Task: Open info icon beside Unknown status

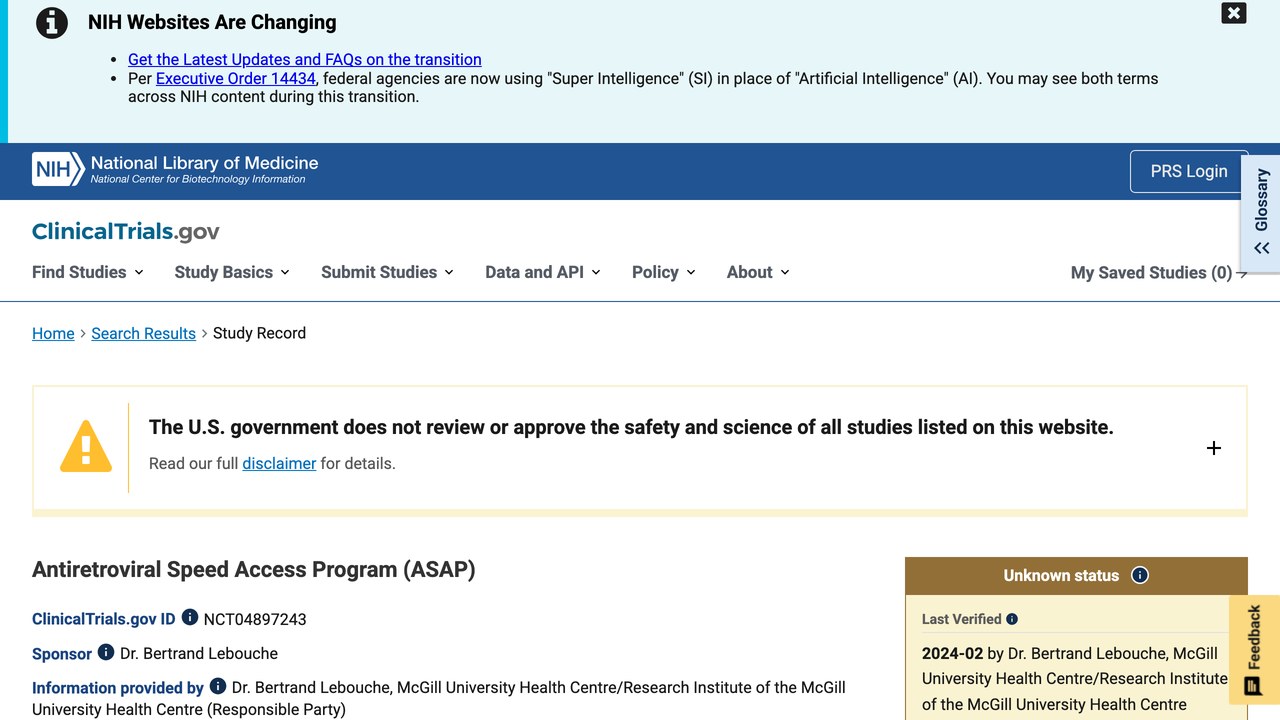Action: pos(1139,575)
